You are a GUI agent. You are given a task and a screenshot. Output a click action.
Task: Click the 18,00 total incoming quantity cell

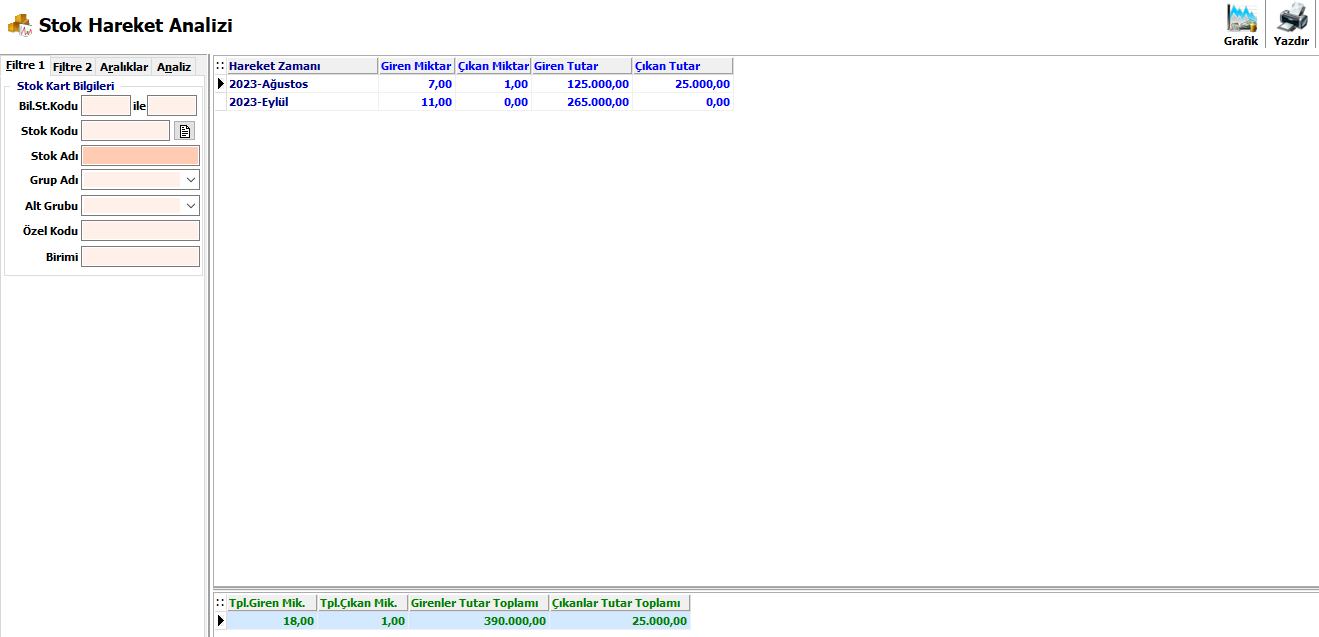(x=272, y=621)
